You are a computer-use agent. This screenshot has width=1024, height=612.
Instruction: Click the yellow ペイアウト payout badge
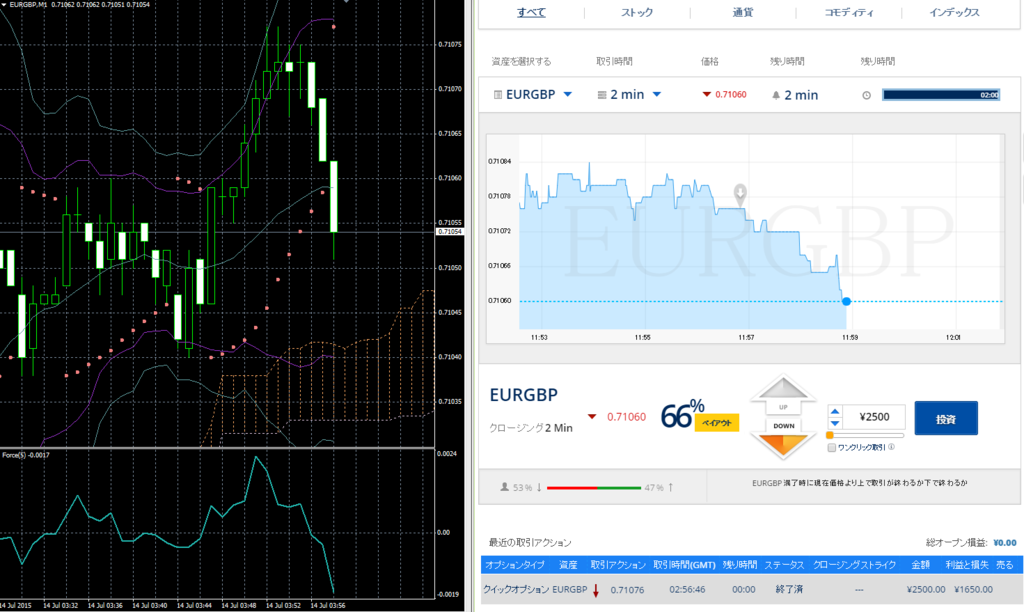[x=716, y=423]
